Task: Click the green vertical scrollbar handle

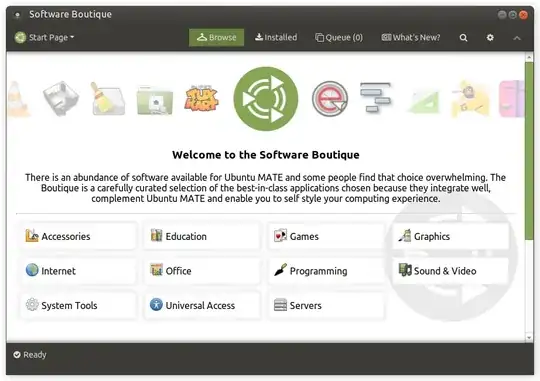Action: pos(529,151)
